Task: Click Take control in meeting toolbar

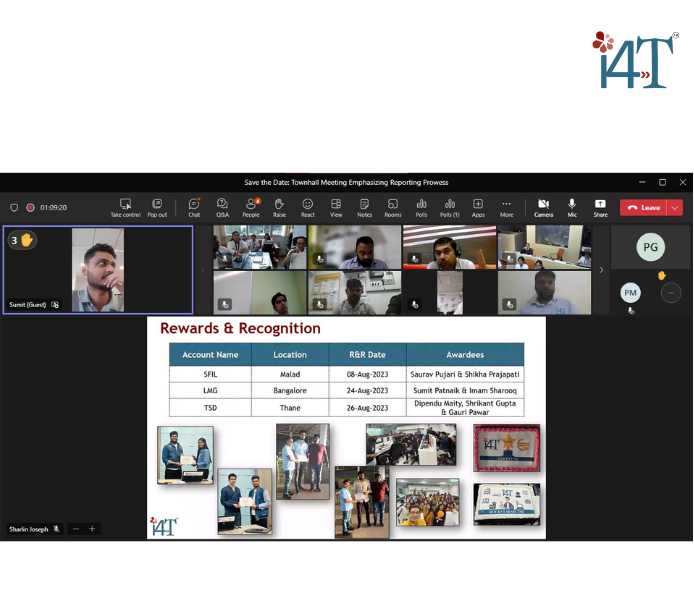Action: [x=125, y=208]
